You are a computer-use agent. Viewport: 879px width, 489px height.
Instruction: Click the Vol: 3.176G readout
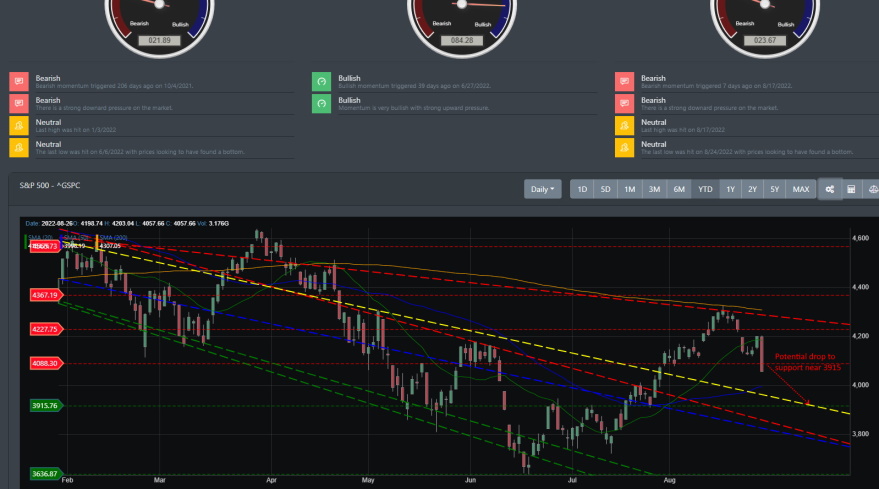(x=215, y=223)
